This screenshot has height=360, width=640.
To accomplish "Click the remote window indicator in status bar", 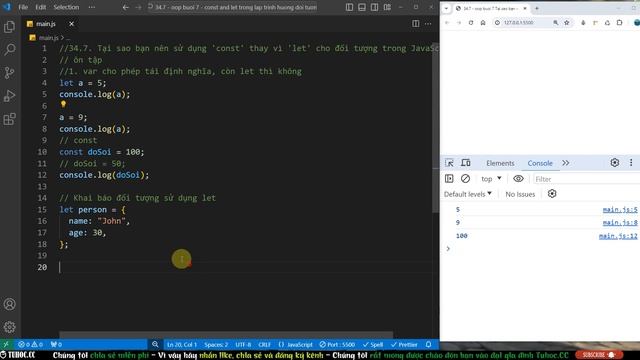I will [6, 344].
